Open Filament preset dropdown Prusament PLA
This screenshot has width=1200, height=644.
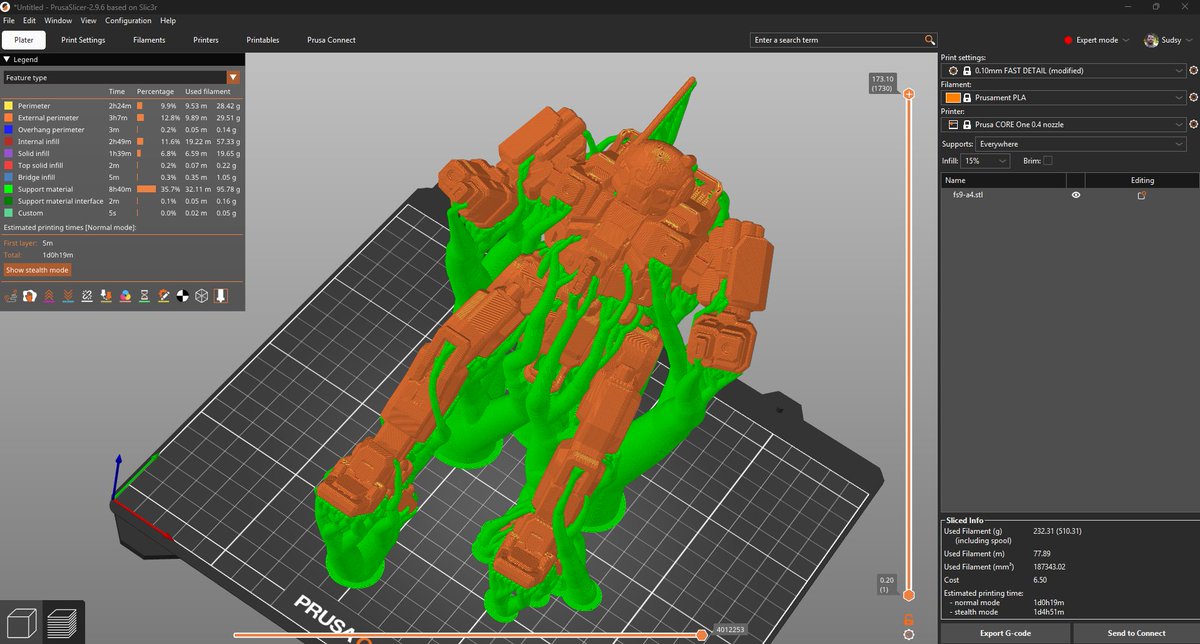(1064, 98)
